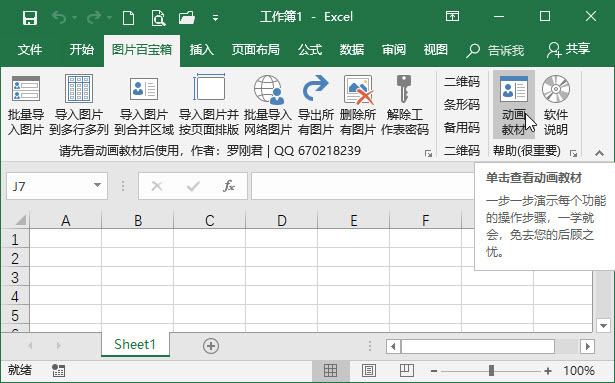Click 导入图片到多行多列 button
Image resolution: width=615 pixels, height=383 pixels.
point(79,105)
